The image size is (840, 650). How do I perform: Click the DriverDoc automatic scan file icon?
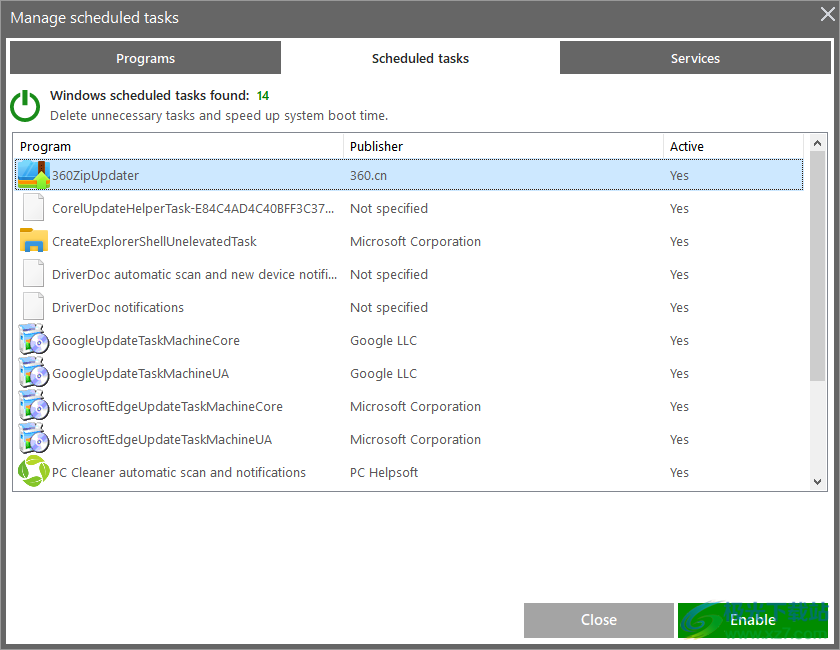(x=33, y=274)
